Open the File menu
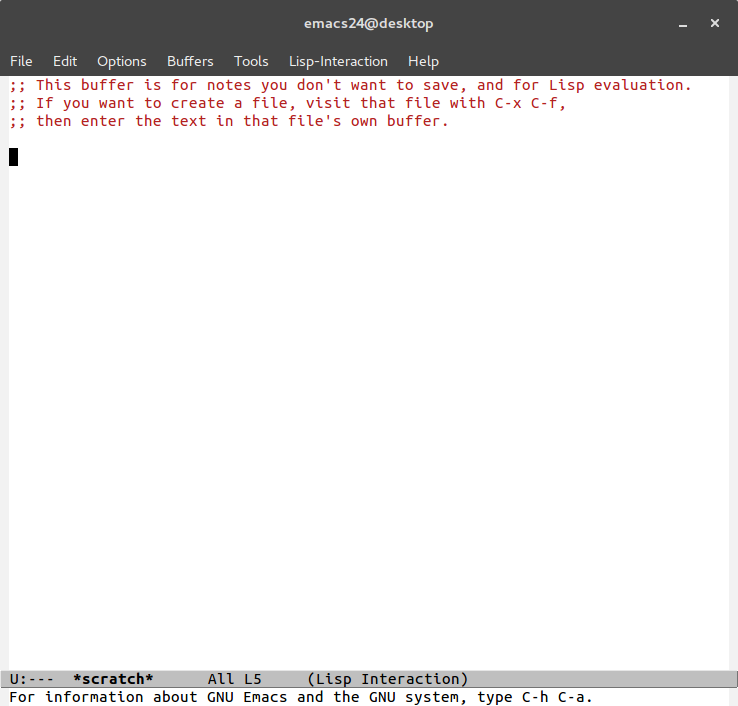The height and width of the screenshot is (706, 738). (21, 61)
